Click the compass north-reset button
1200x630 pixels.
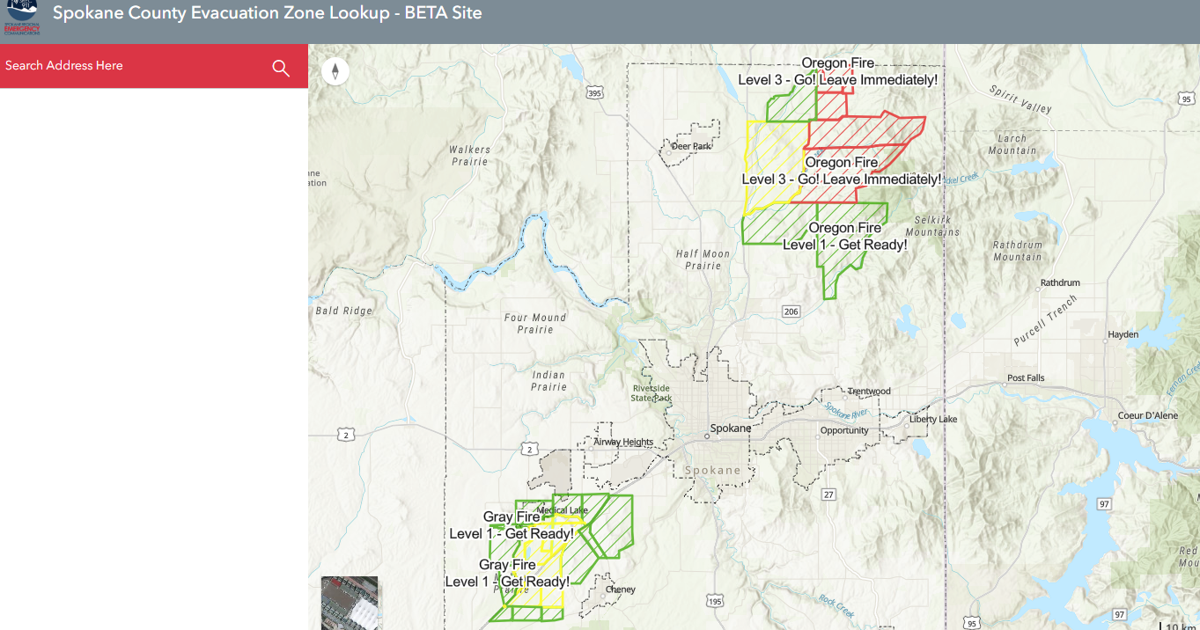click(x=335, y=71)
